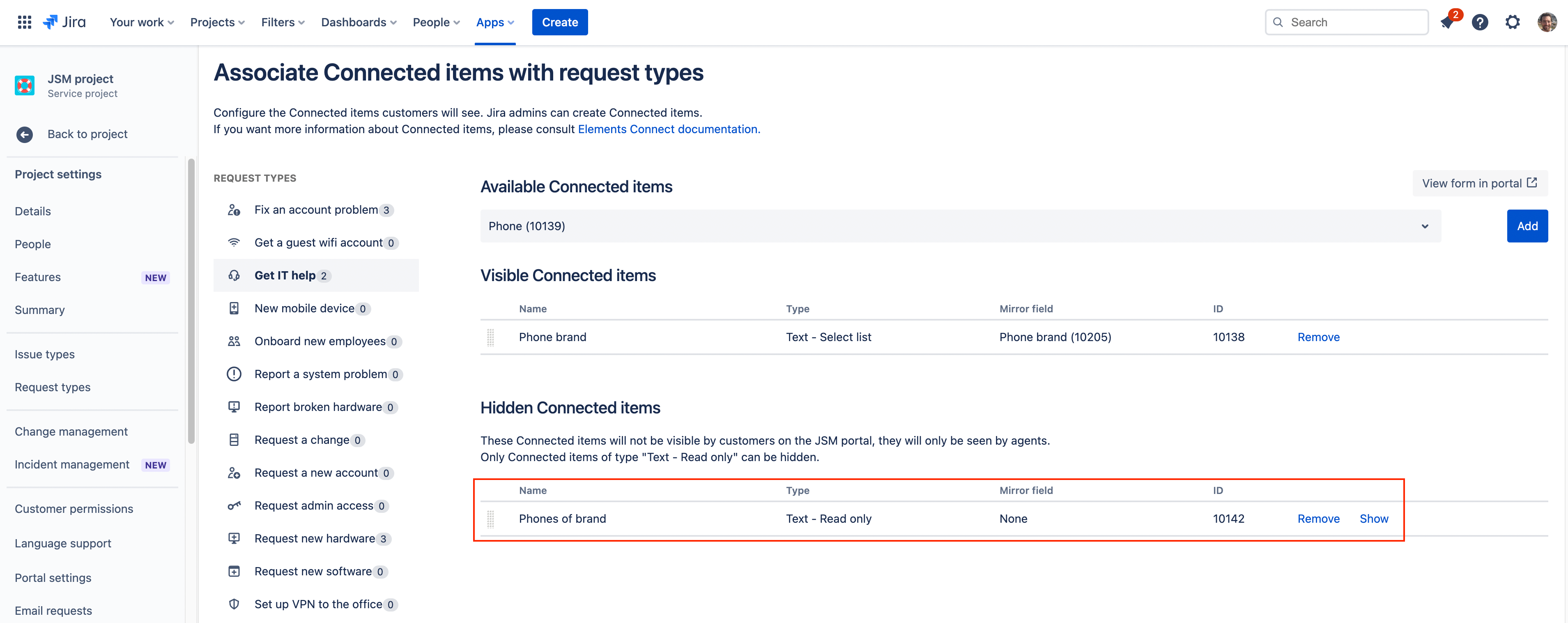1568x623 pixels.
Task: Select Request types in the sidebar
Action: [x=52, y=387]
